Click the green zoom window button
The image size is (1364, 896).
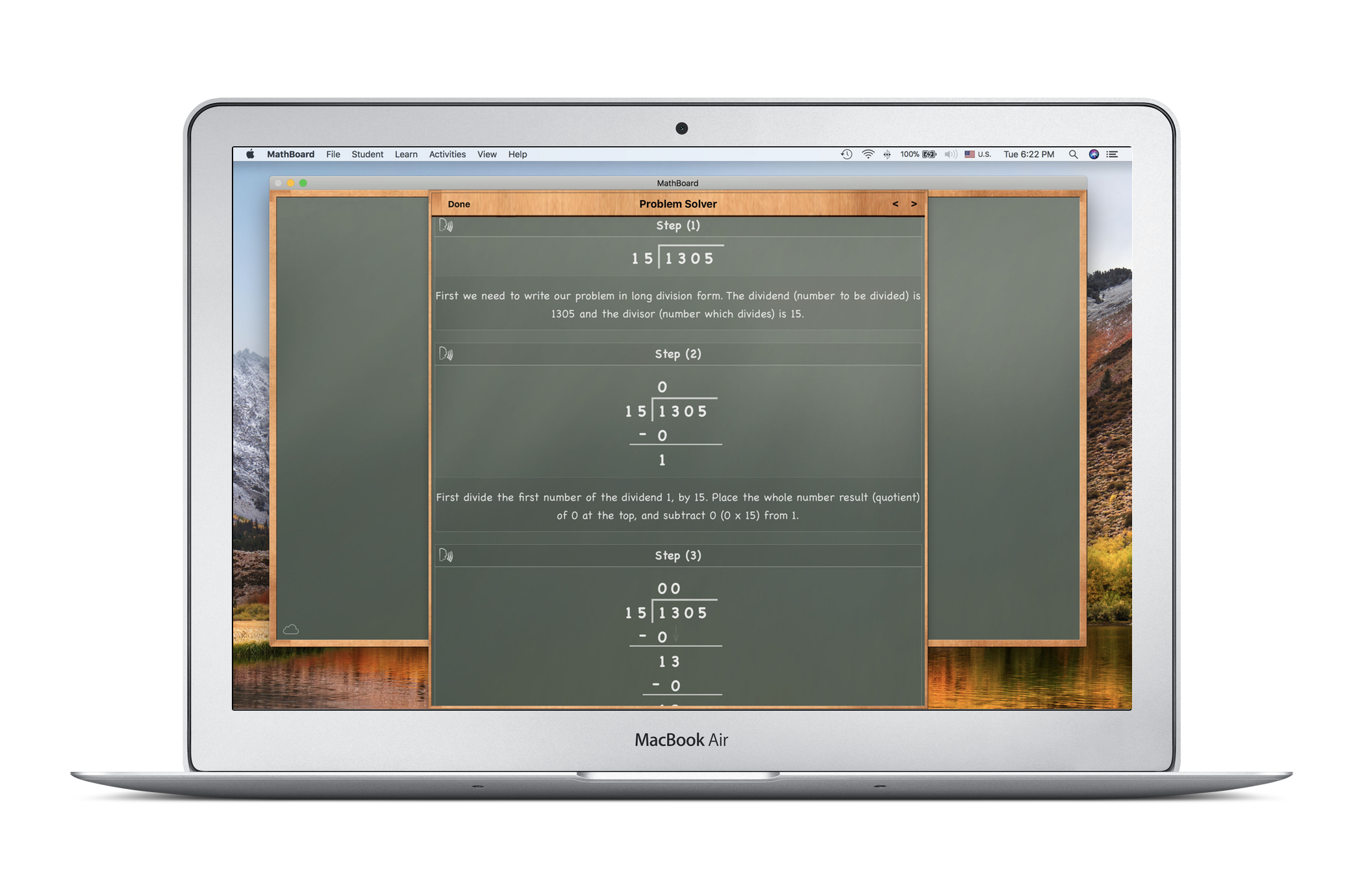point(303,183)
